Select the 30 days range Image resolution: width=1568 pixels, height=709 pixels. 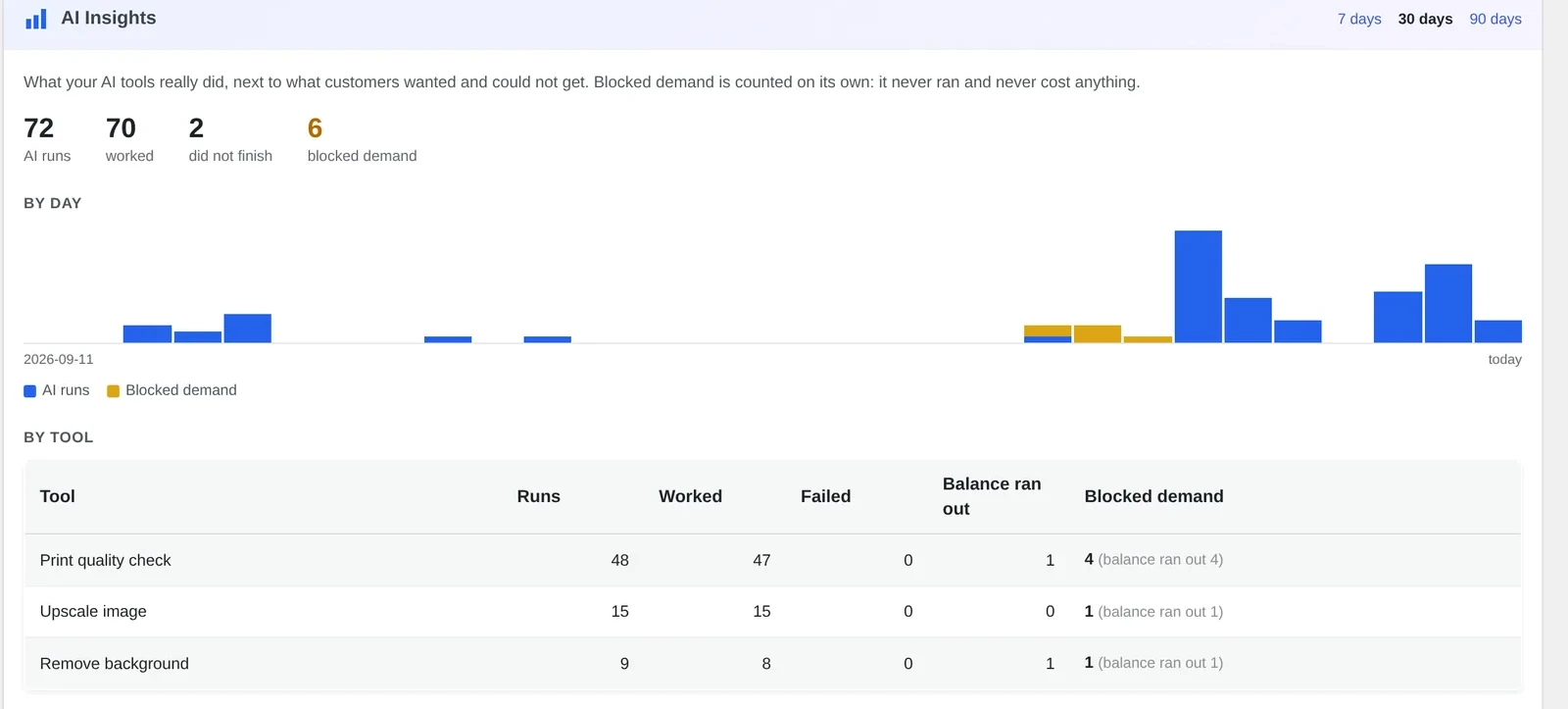pos(1425,19)
